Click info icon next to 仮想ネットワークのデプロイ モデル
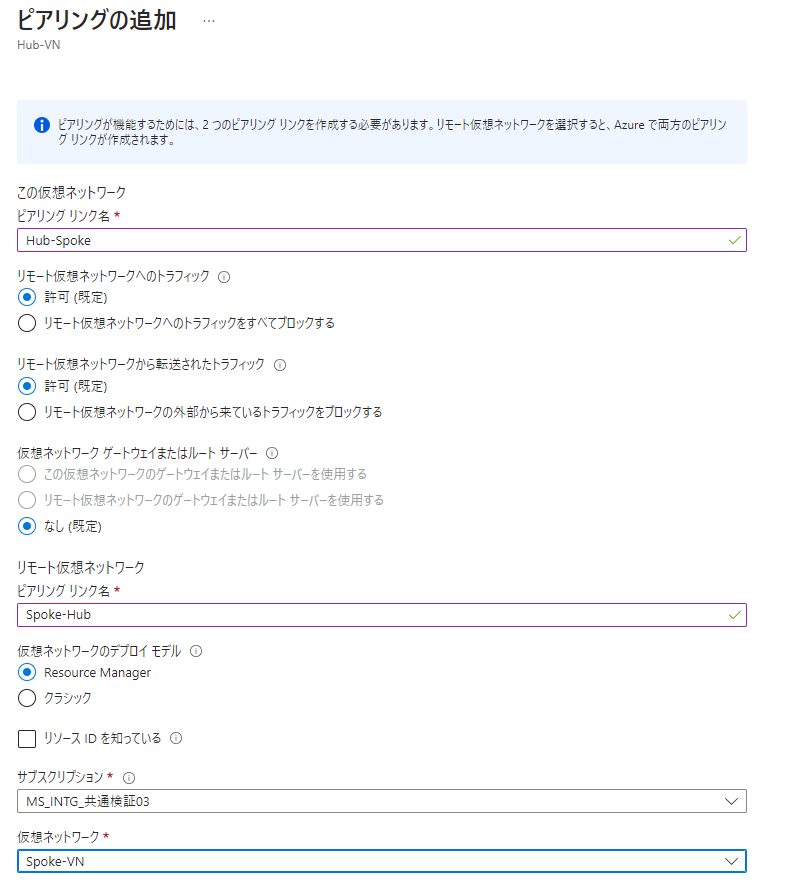Image resolution: width=785 pixels, height=885 pixels. point(196,651)
